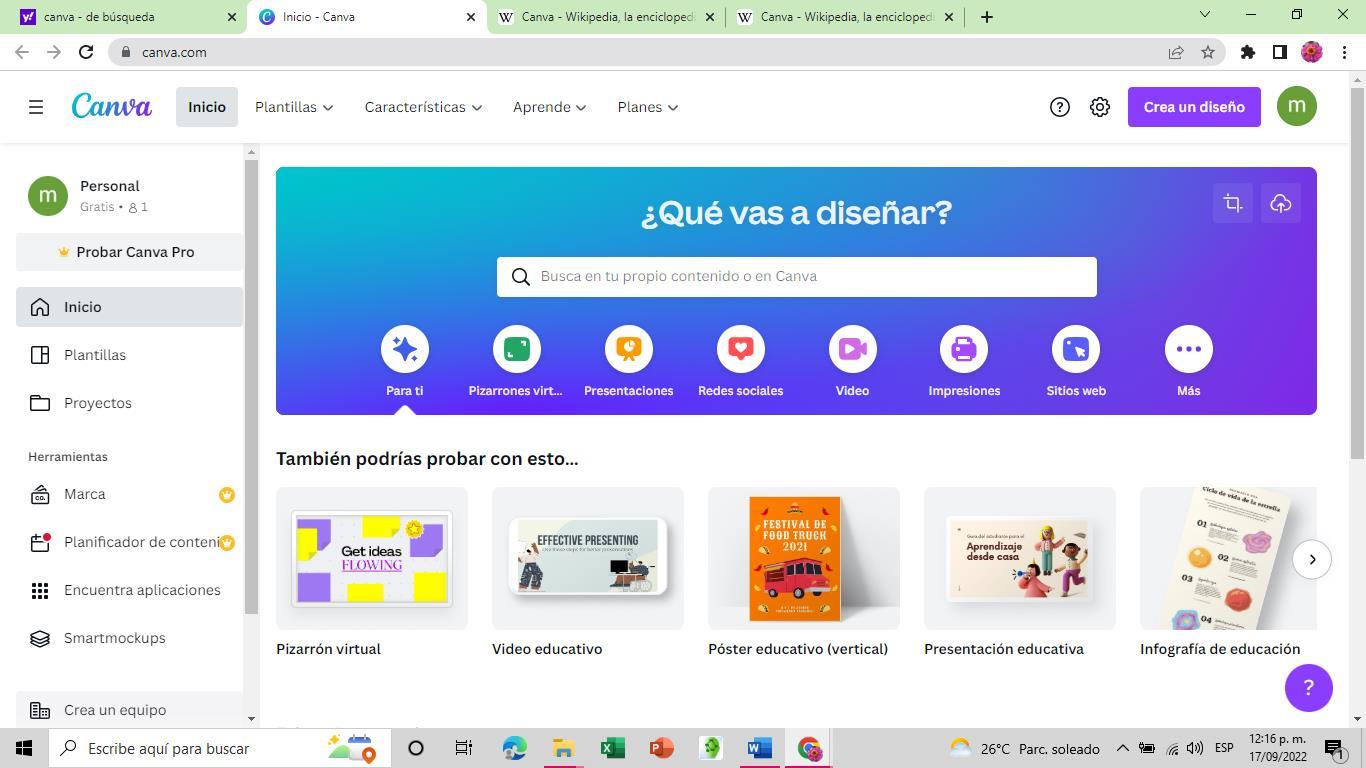Open Plantillas in the sidebar

(x=129, y=355)
